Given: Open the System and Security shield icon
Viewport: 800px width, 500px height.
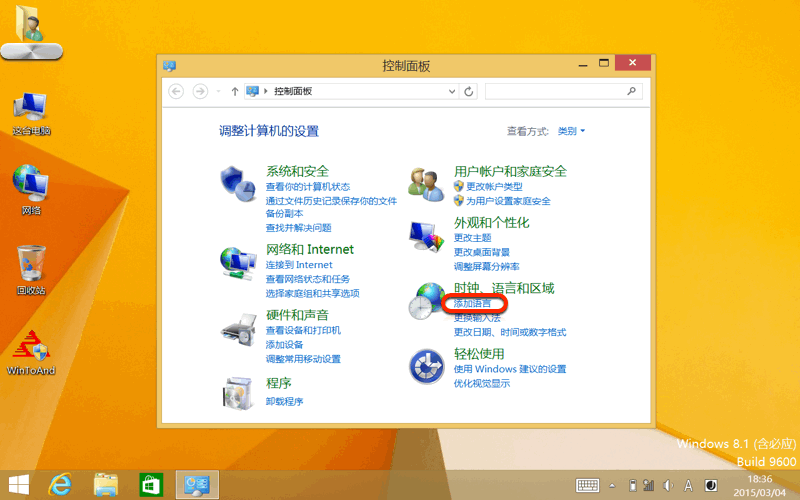Looking at the screenshot, I should (236, 184).
